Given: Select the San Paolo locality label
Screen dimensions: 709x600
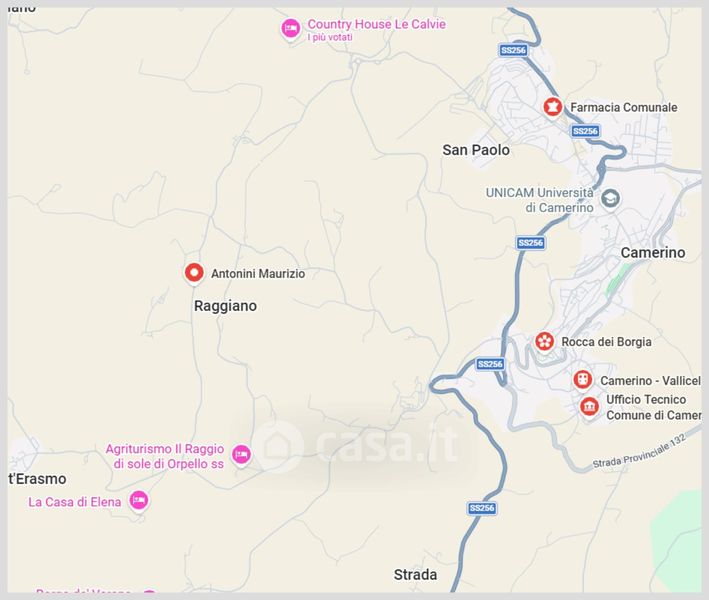Looking at the screenshot, I should click(476, 150).
